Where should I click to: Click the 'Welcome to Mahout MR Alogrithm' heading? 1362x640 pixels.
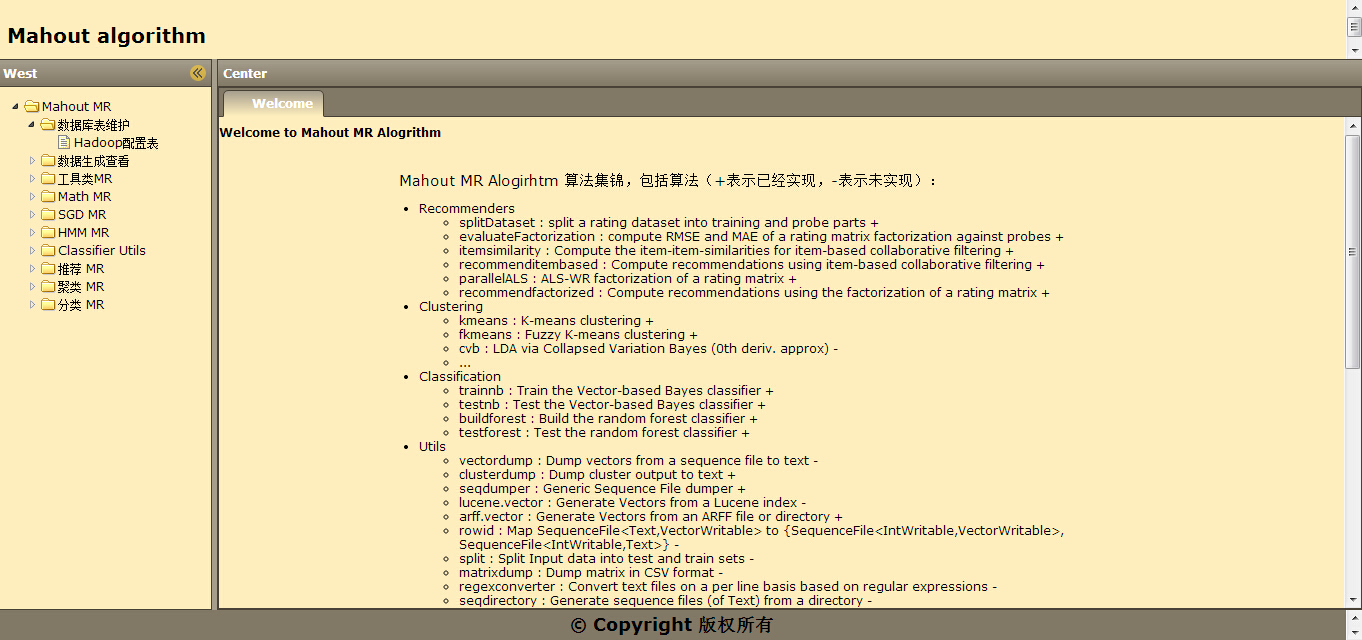tap(330, 132)
